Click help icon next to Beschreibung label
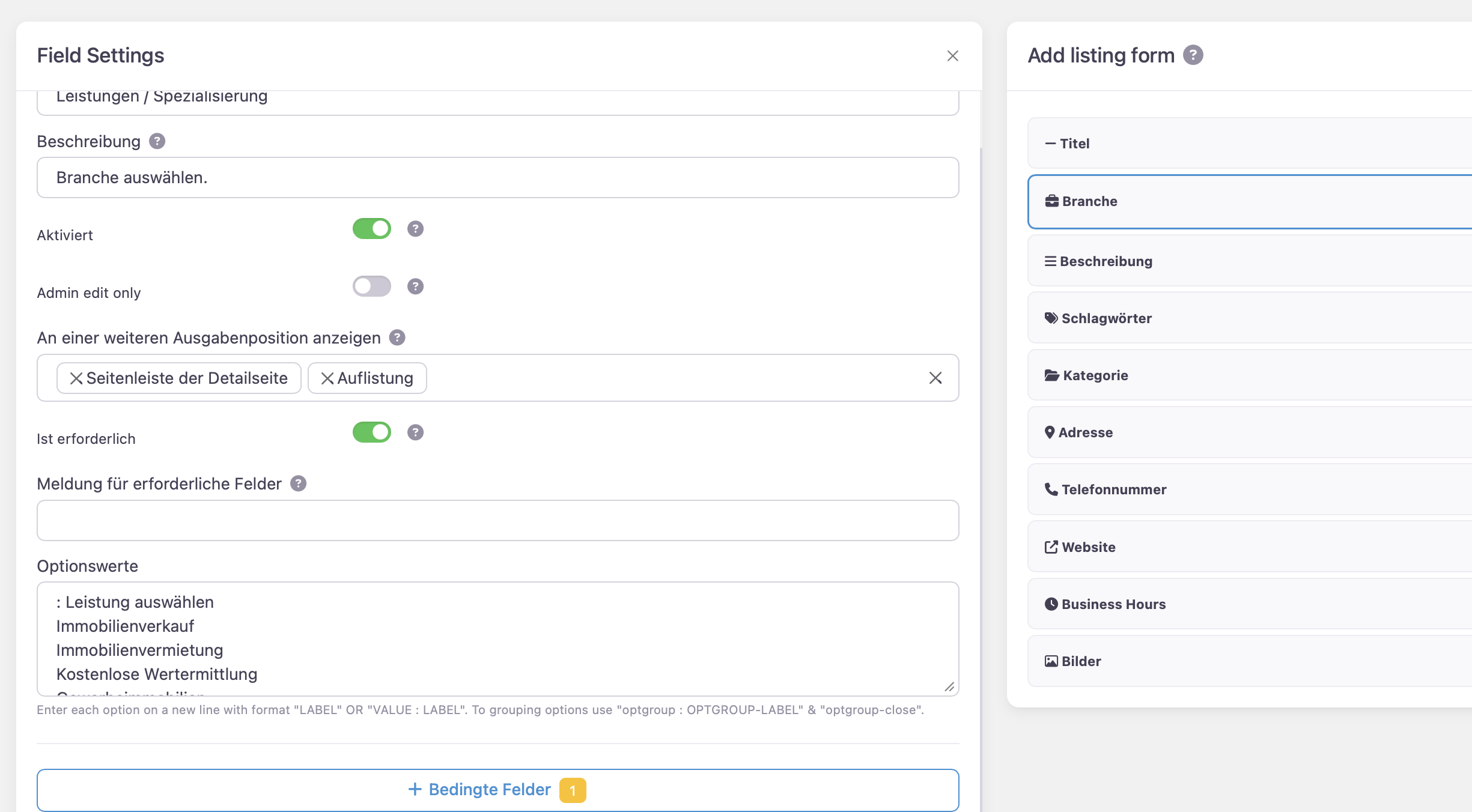Screen dimensions: 1472x812 click(x=157, y=141)
